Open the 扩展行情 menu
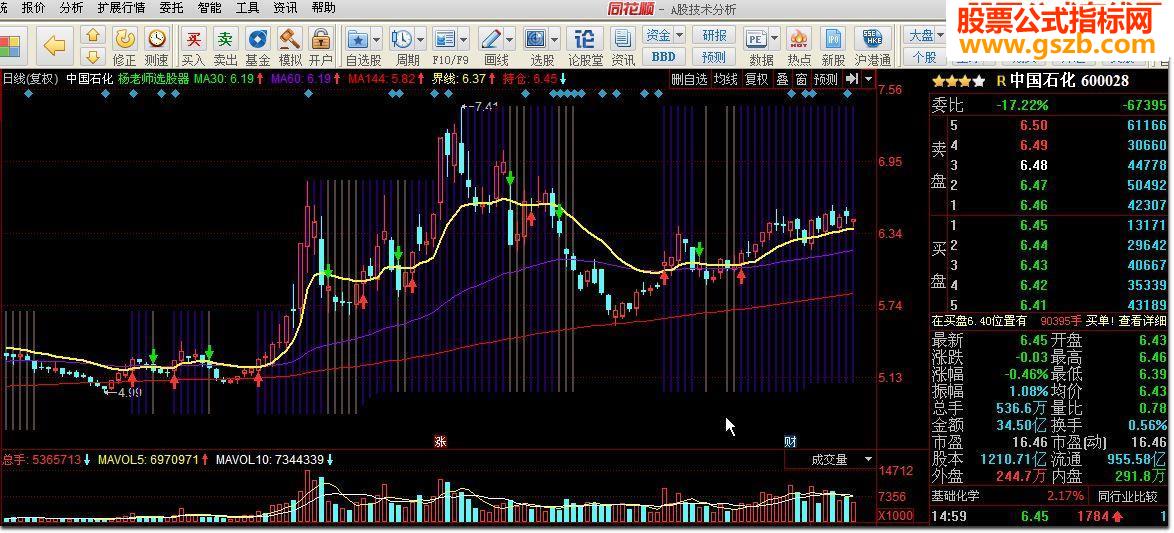The image size is (1174, 533). (121, 8)
